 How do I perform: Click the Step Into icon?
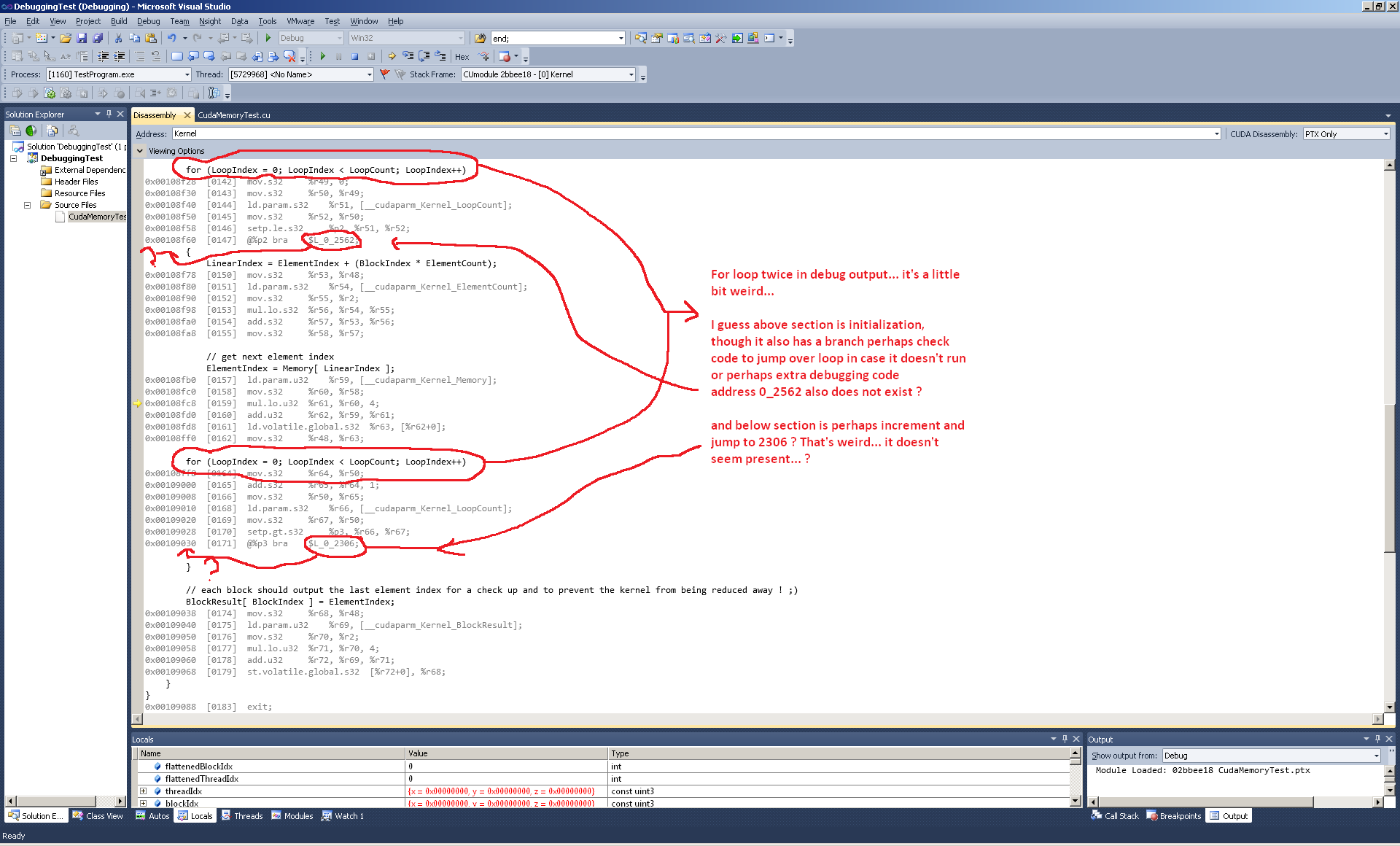tap(408, 56)
